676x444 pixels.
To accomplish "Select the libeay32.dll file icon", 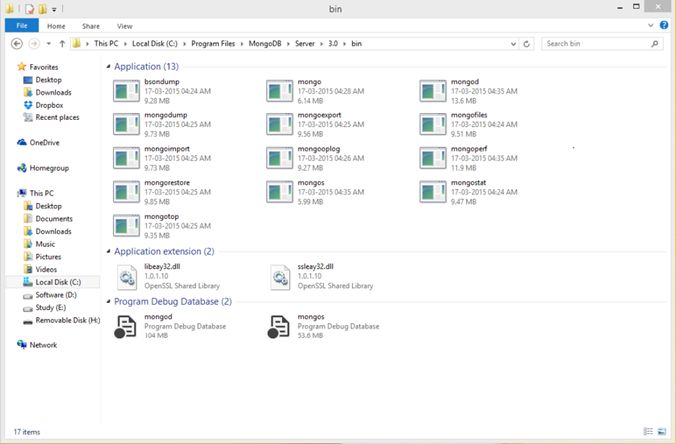I will pyautogui.click(x=127, y=277).
